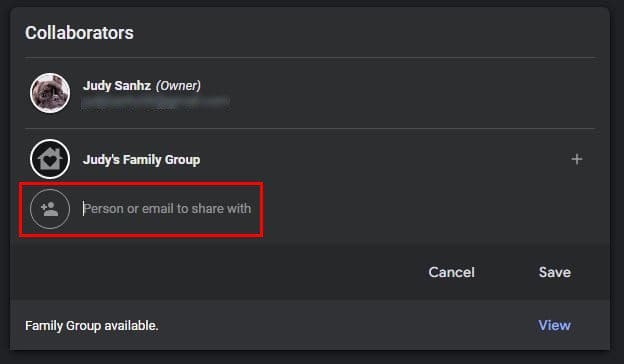
Task: Open Judy Sanhz's profile avatar
Action: pos(50,93)
